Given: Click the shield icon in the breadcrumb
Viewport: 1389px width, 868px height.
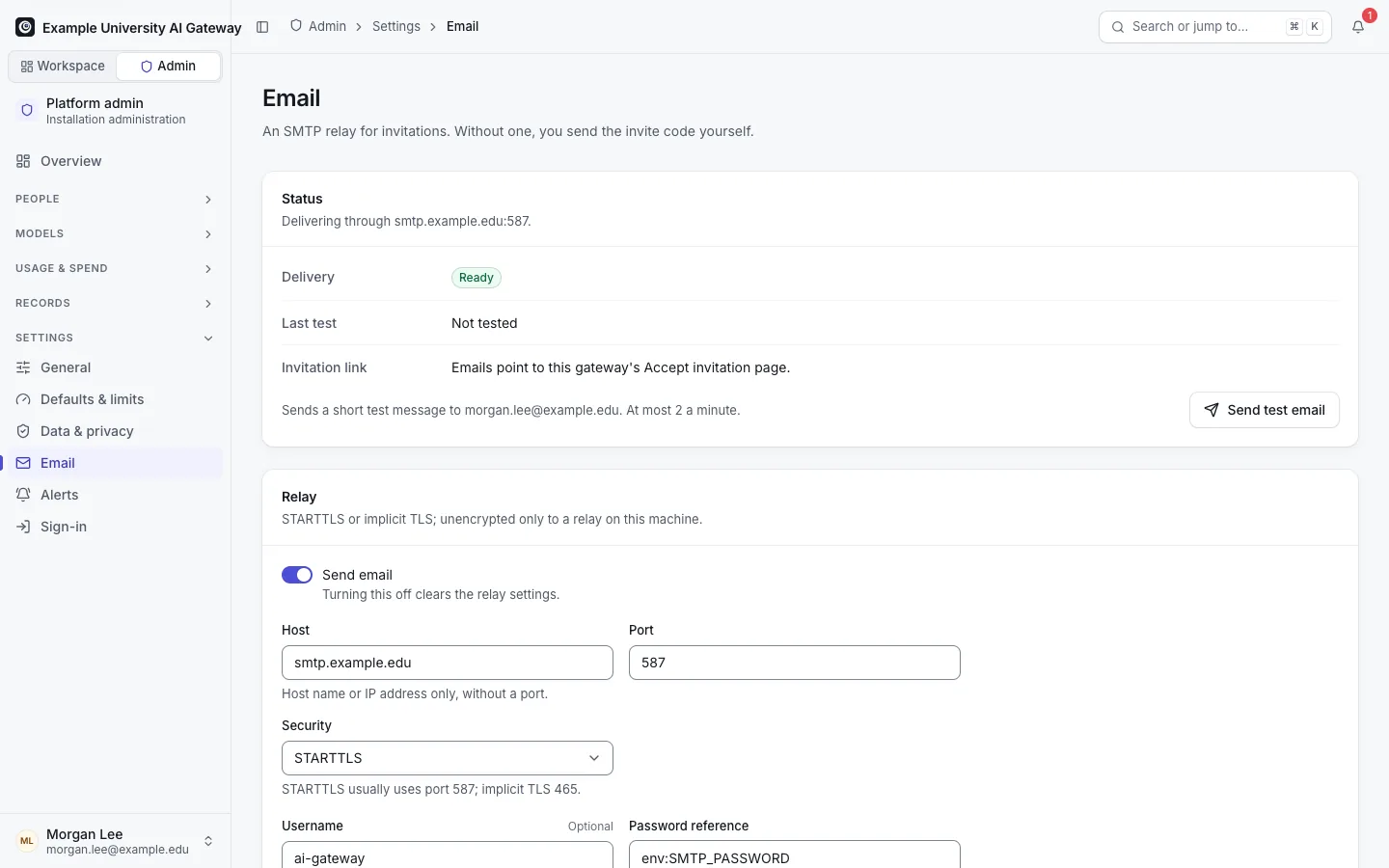Looking at the screenshot, I should [x=296, y=26].
